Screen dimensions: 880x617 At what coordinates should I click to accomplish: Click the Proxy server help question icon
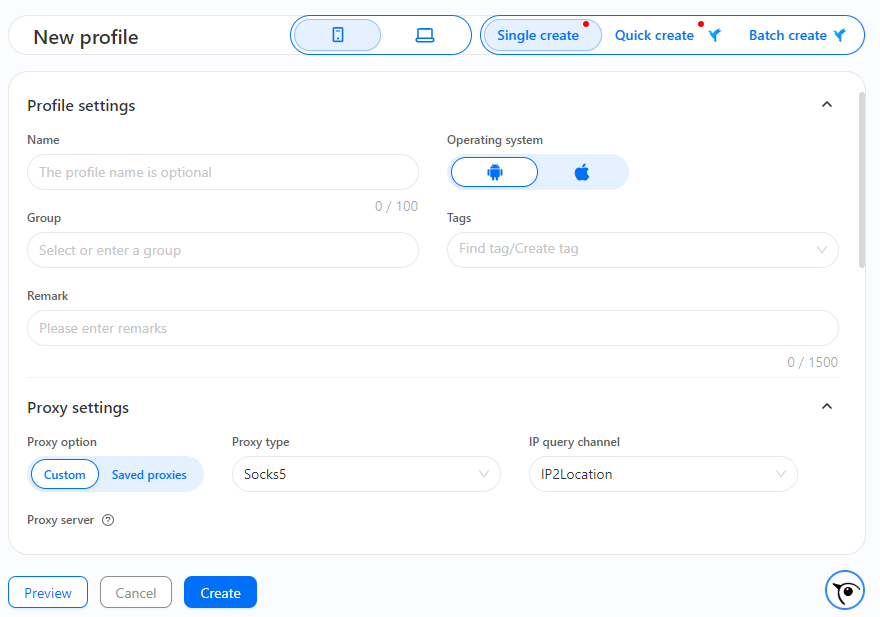(x=108, y=520)
